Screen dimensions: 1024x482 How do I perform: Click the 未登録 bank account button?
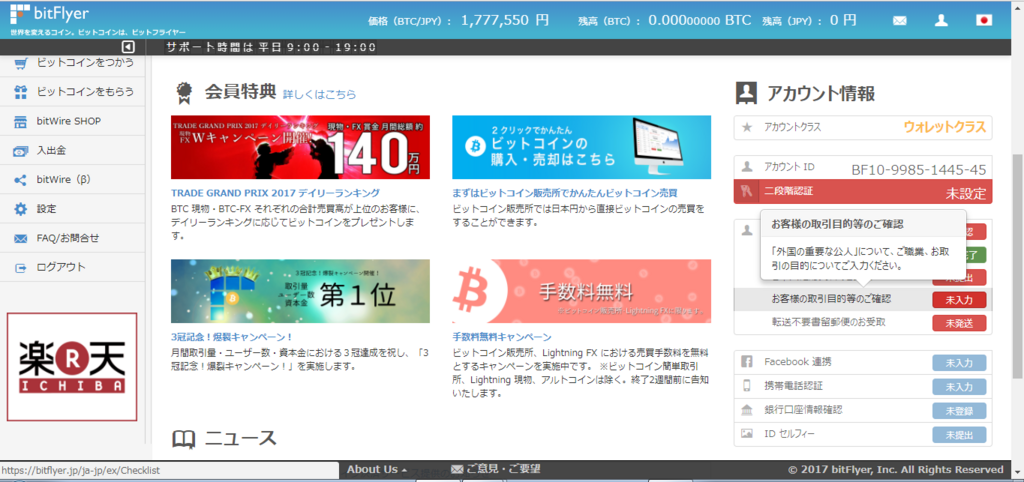coord(959,411)
